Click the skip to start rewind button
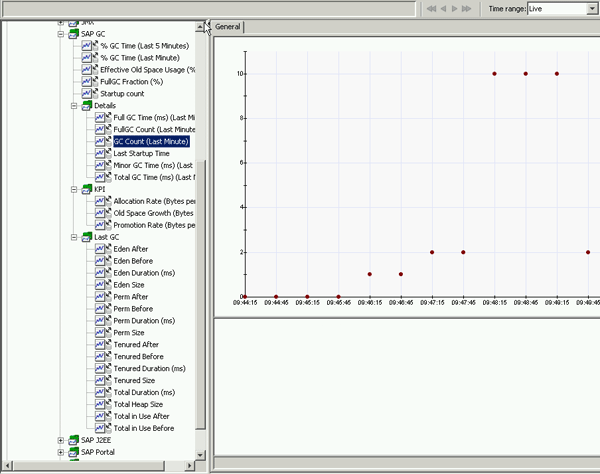This screenshot has height=474, width=600. 431,8
